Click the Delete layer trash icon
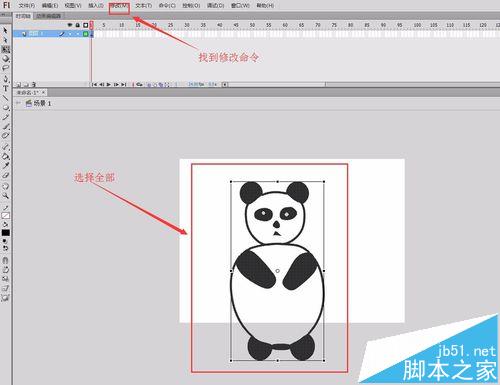Screen dimensions: 500x385 coord(34,85)
